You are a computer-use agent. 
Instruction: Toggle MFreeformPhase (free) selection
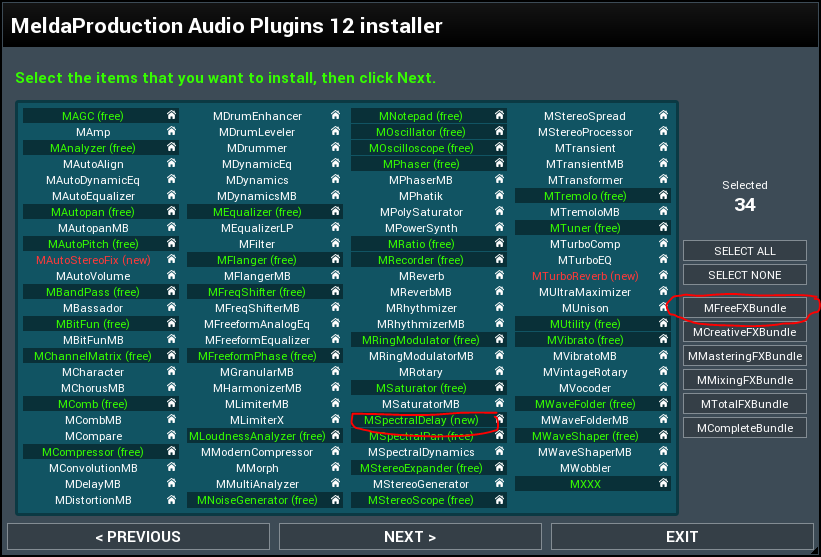[x=257, y=356]
